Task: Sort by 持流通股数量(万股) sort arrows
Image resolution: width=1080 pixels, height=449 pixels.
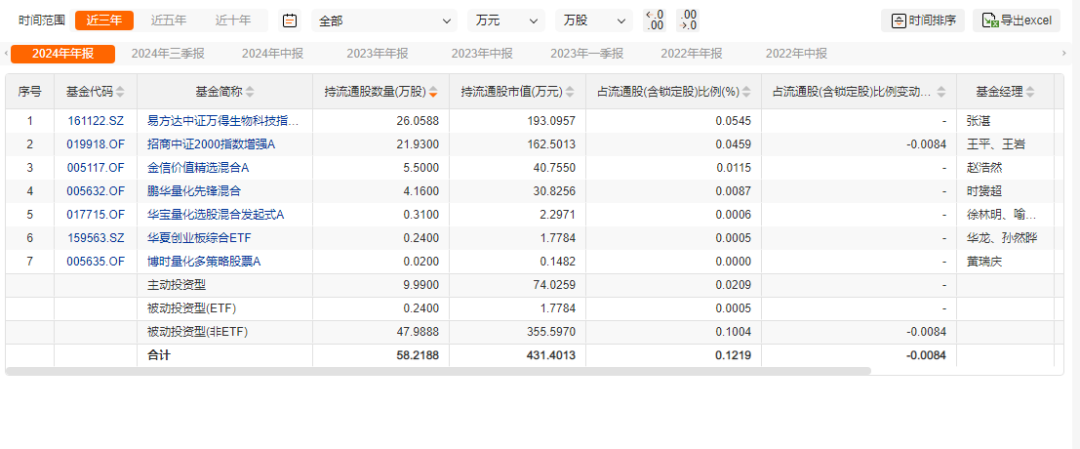Action: tap(433, 92)
